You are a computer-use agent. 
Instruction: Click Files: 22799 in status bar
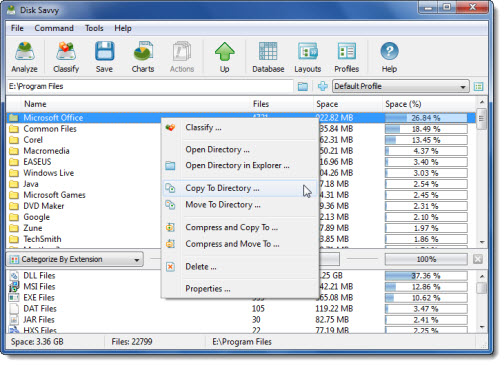[132, 342]
